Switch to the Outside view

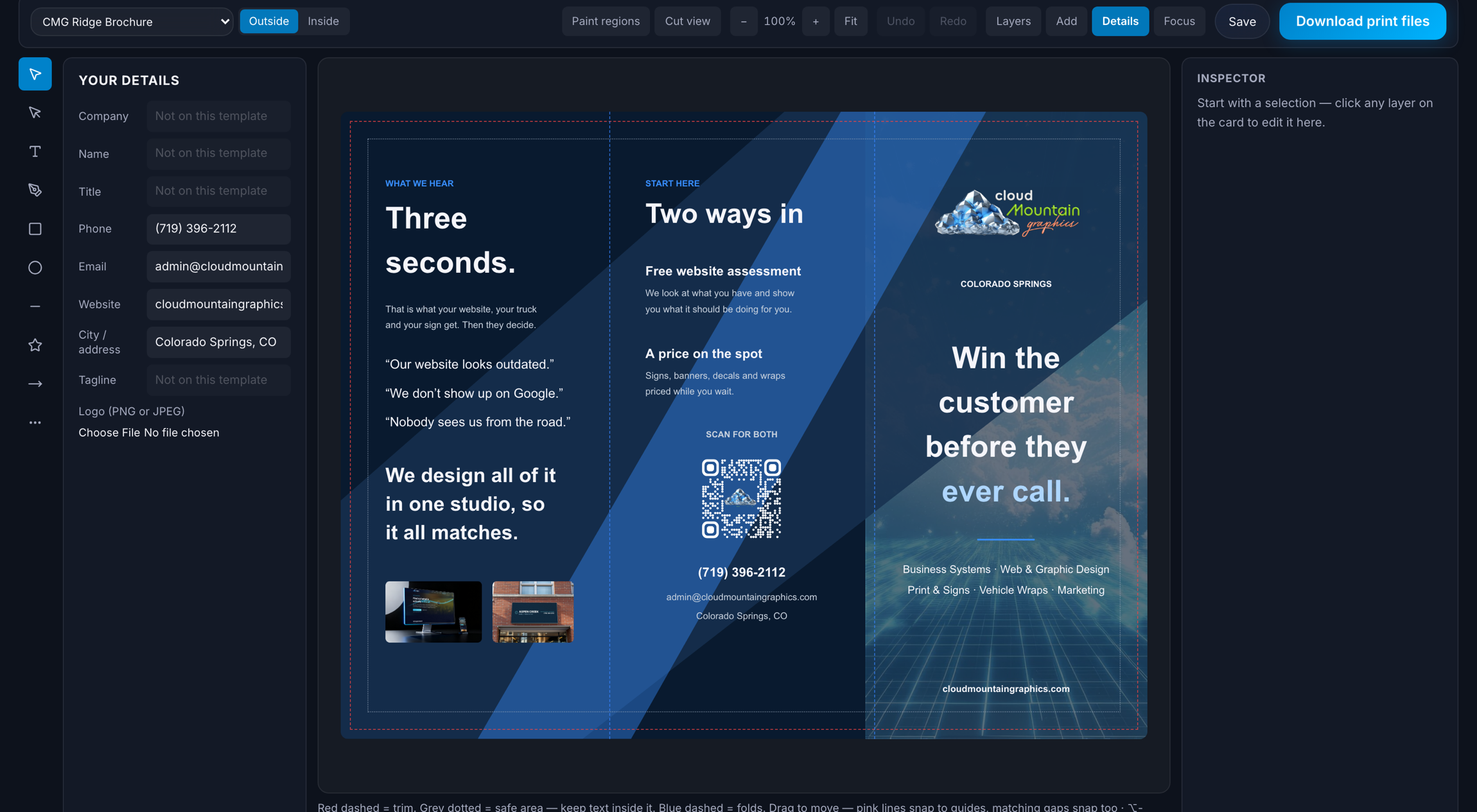tap(268, 21)
